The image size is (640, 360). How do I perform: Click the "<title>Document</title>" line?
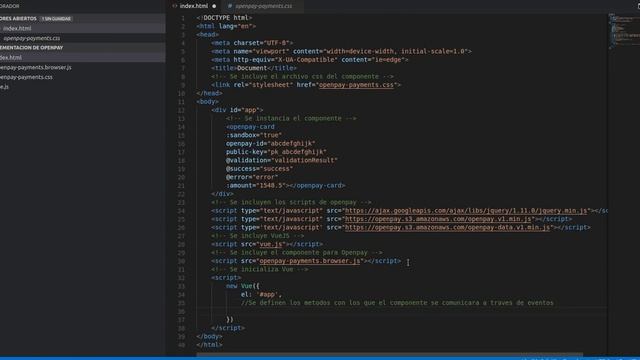[x=254, y=68]
